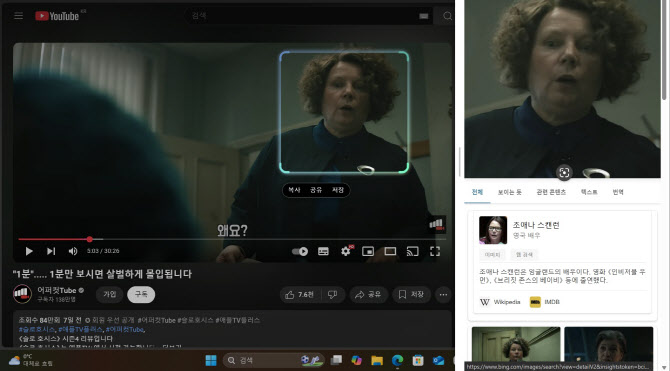Enable theater mode view

[390, 251]
